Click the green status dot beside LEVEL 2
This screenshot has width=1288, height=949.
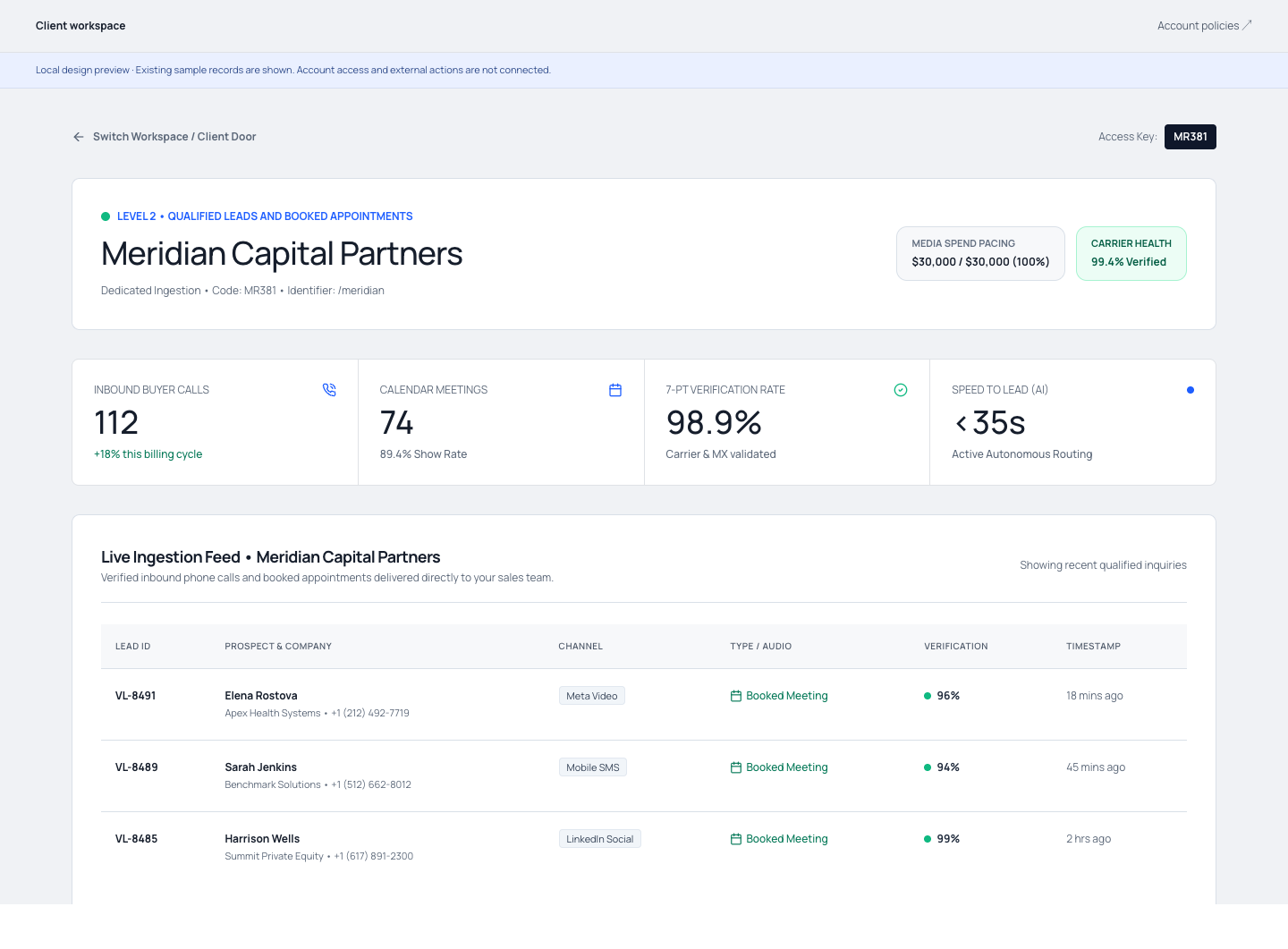point(106,216)
